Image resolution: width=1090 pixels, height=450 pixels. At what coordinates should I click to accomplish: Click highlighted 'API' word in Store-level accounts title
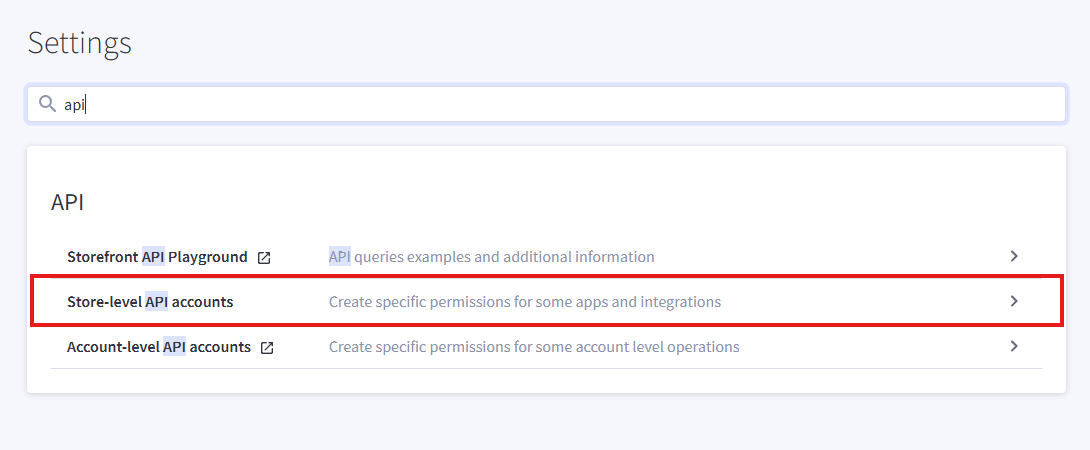click(x=157, y=301)
